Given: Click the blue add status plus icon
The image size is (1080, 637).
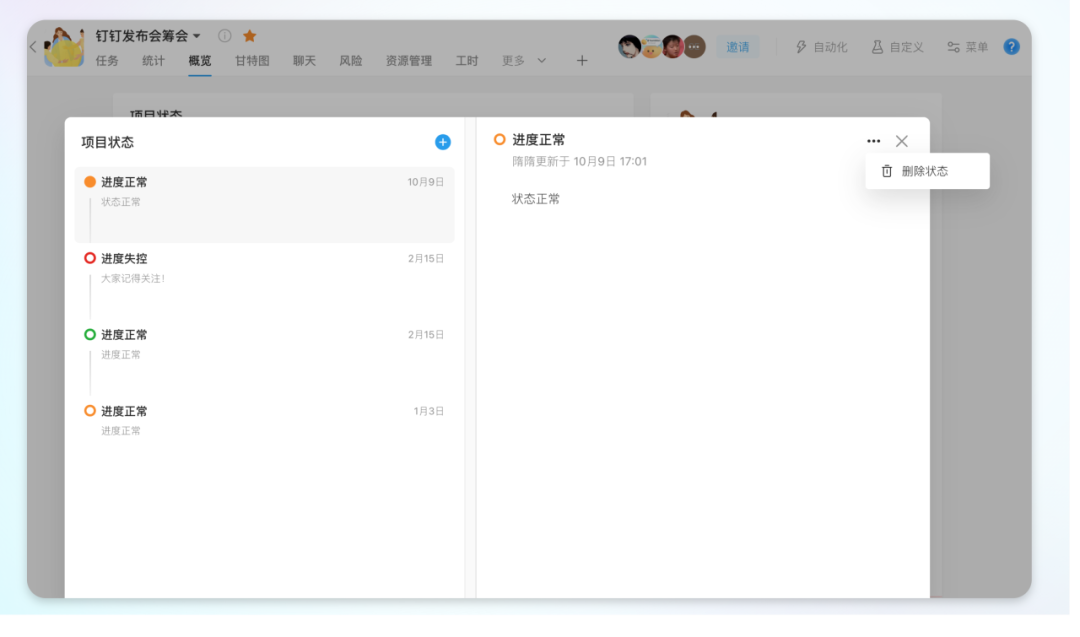Looking at the screenshot, I should (443, 142).
